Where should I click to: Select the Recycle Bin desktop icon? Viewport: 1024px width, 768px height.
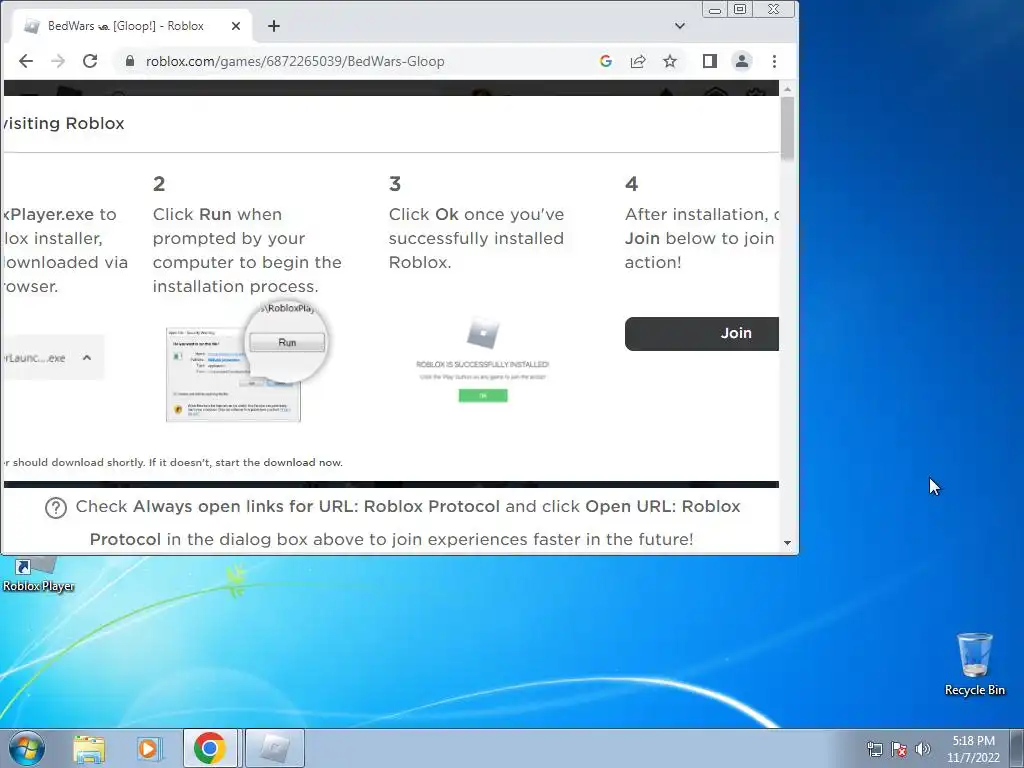[974, 664]
